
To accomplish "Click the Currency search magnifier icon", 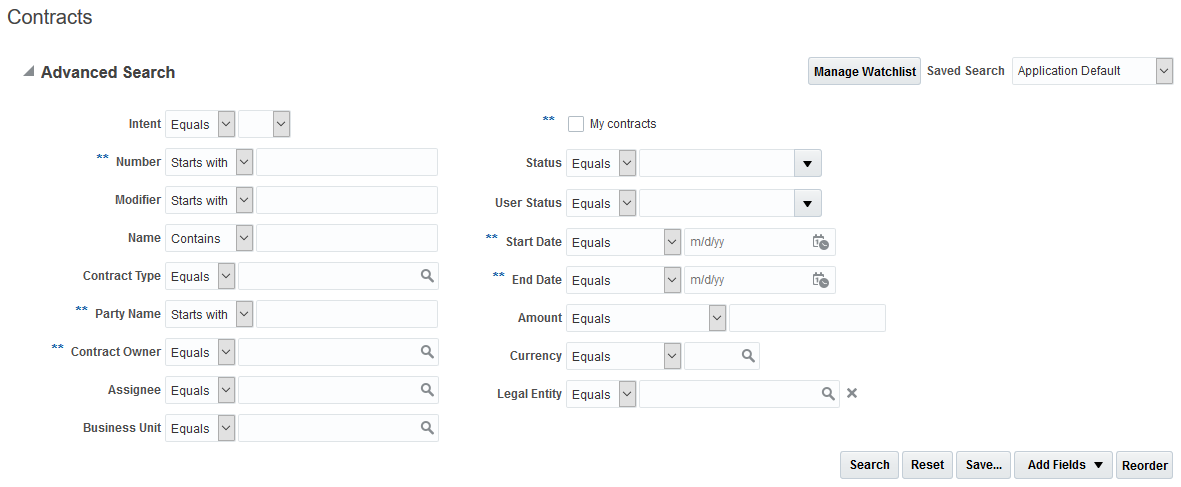I will pyautogui.click(x=747, y=356).
